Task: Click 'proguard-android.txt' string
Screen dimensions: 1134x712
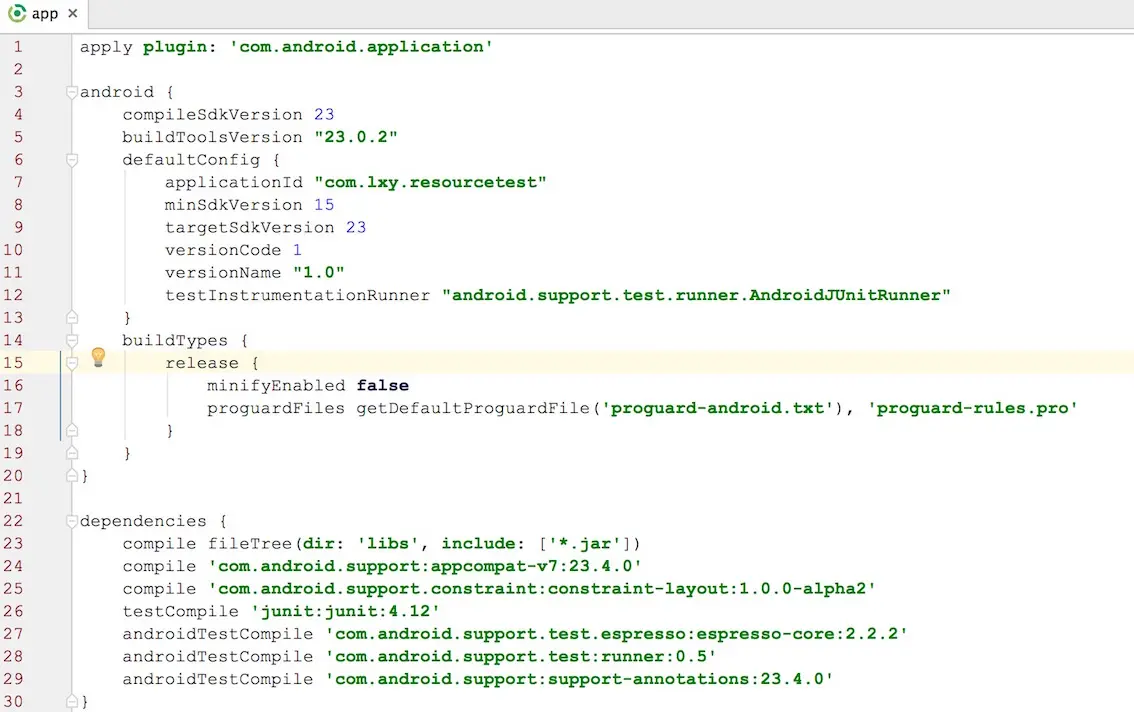Action: [x=717, y=408]
